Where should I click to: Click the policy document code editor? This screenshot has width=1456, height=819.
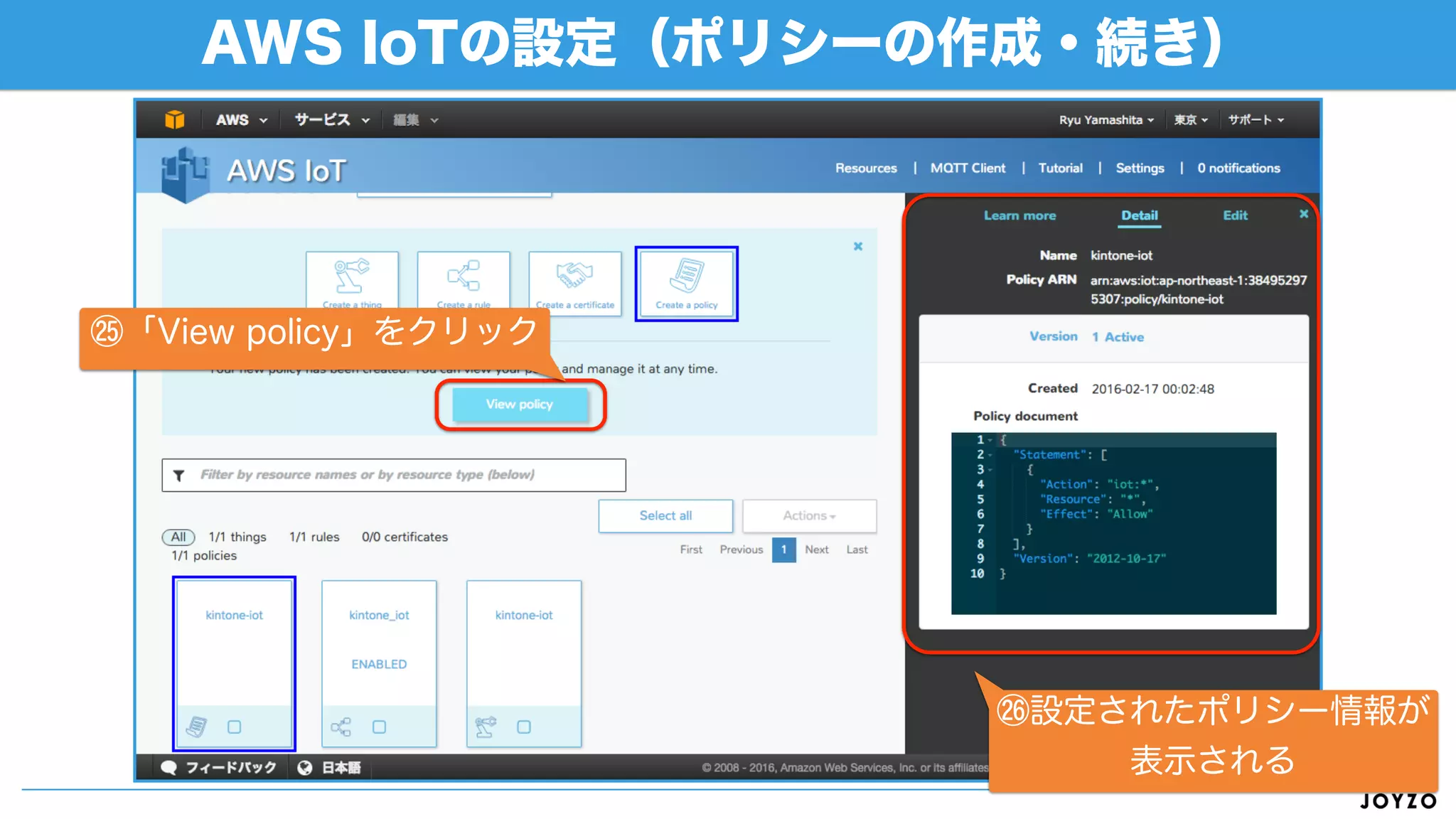[x=1113, y=523]
